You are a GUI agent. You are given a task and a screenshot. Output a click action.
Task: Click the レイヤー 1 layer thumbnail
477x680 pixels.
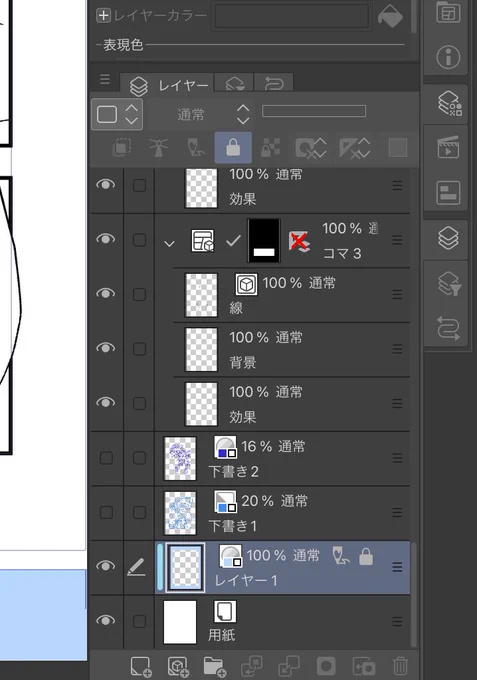186,567
